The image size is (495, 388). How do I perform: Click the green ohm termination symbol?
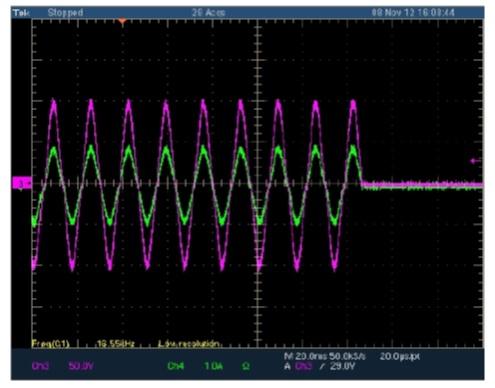pos(246,366)
